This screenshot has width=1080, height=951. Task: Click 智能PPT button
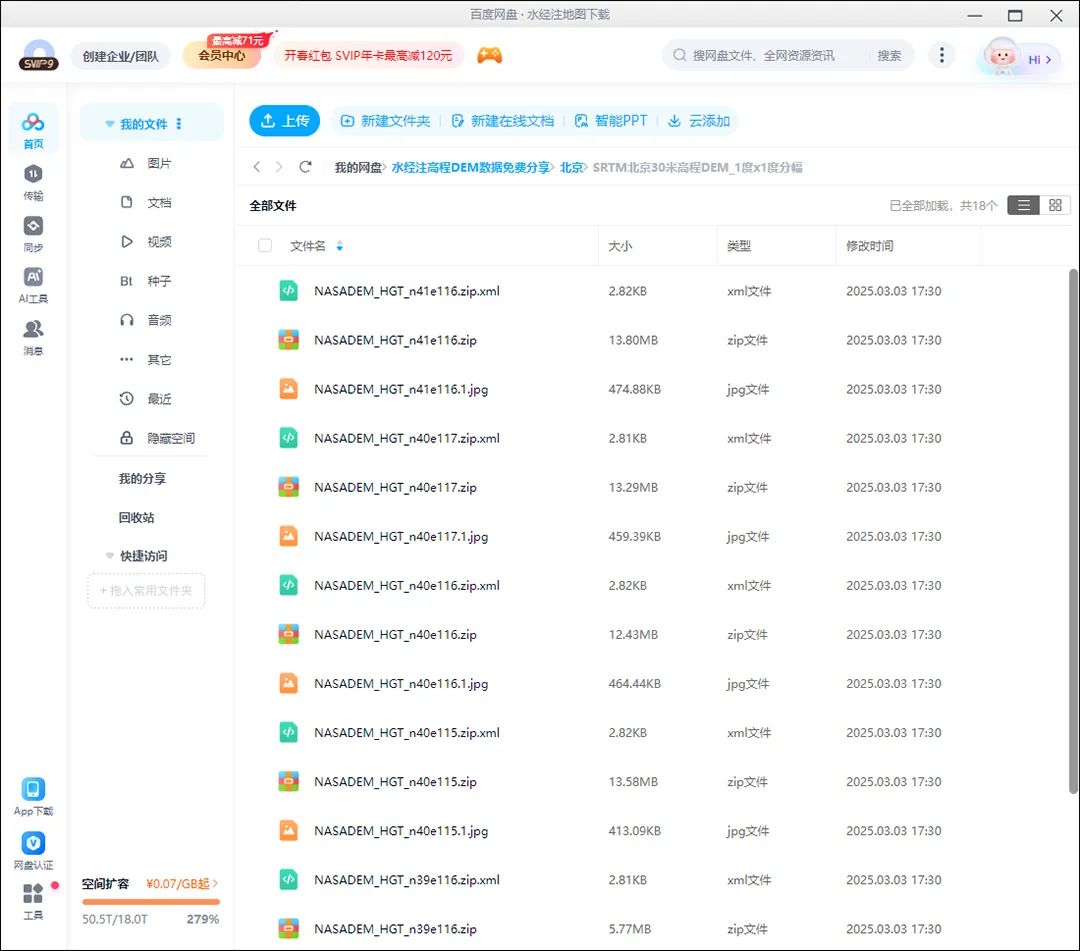coord(611,121)
